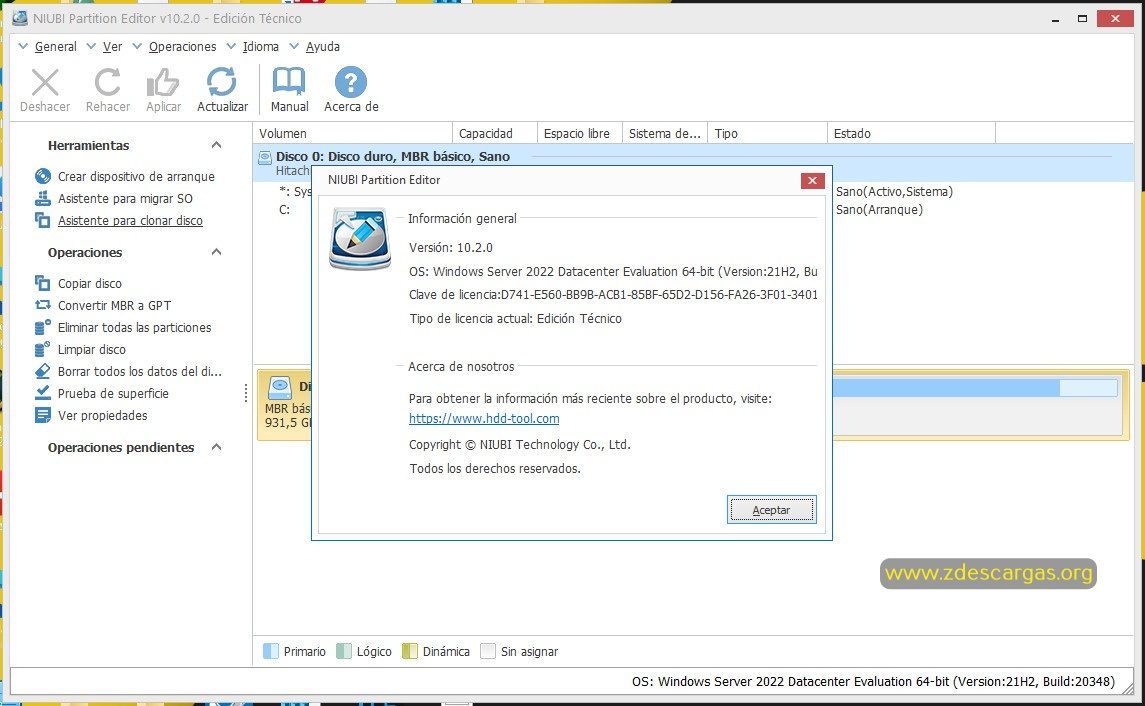Click the Deshacer undo icon
The width and height of the screenshot is (1145, 706).
pyautogui.click(x=45, y=83)
